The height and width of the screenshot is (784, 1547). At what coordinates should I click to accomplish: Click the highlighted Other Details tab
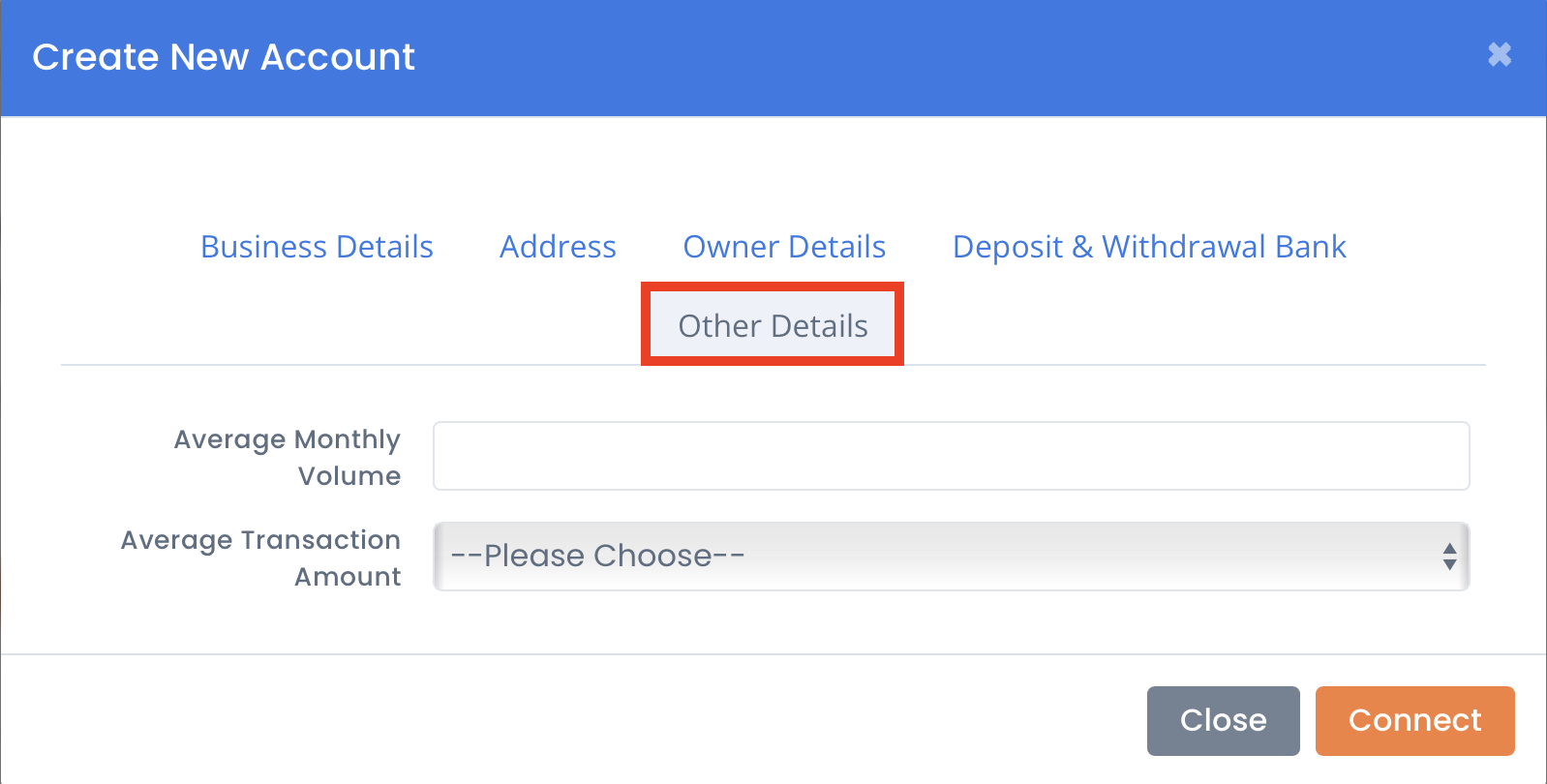coord(773,325)
